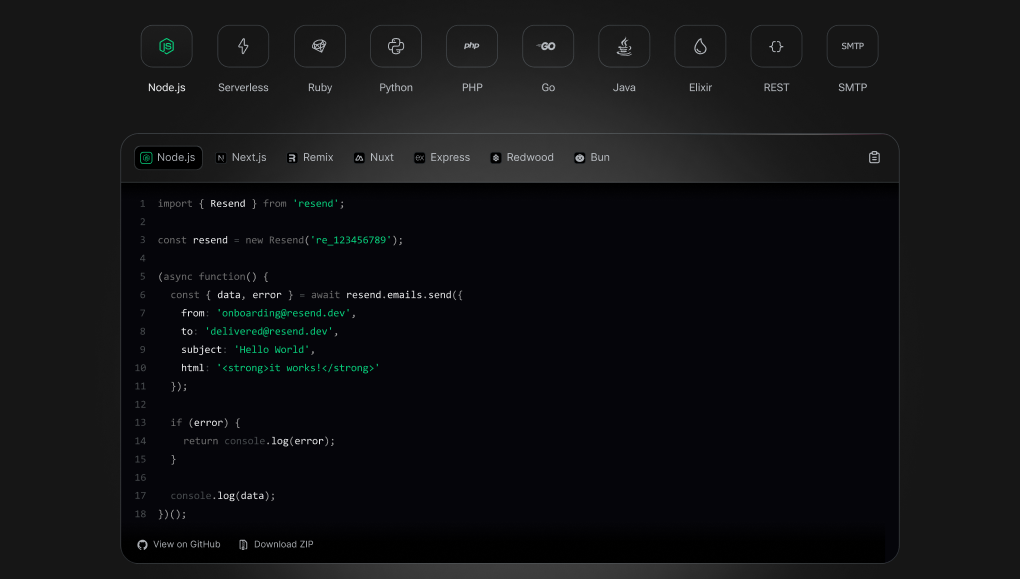Select the Bun runtime tab
This screenshot has height=579, width=1020.
pos(592,158)
